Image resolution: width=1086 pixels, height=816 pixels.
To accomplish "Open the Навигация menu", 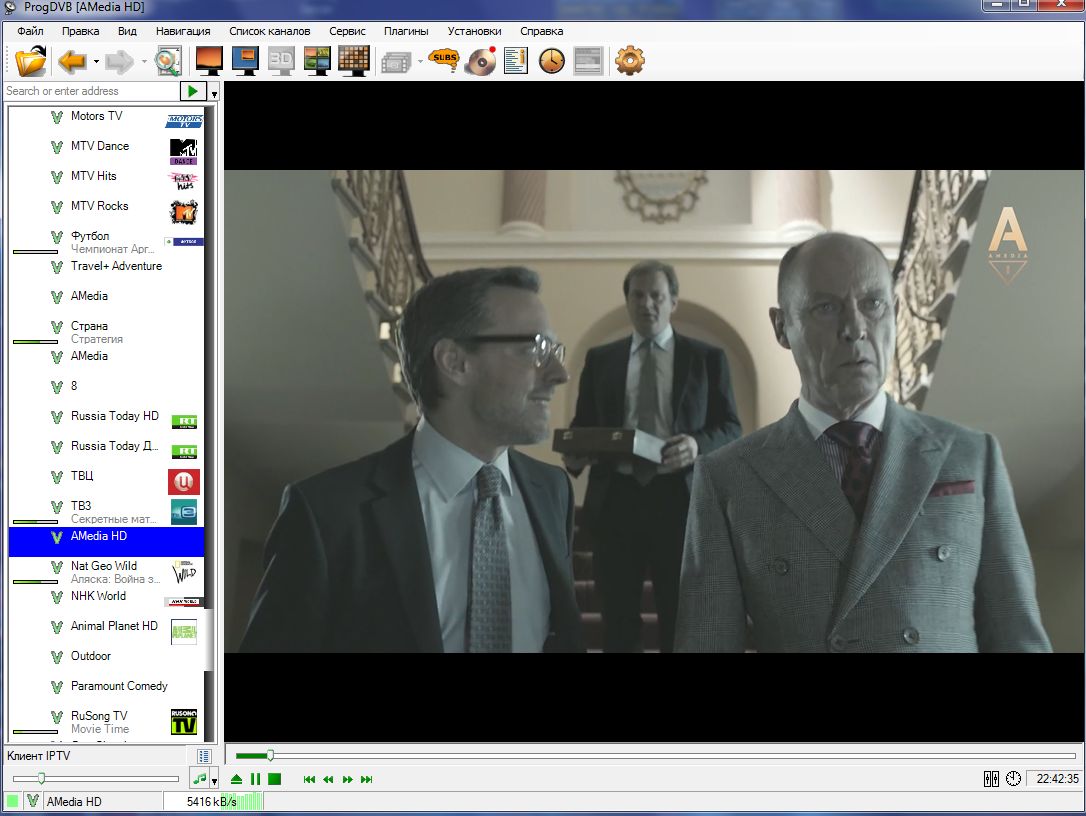I will [x=183, y=31].
